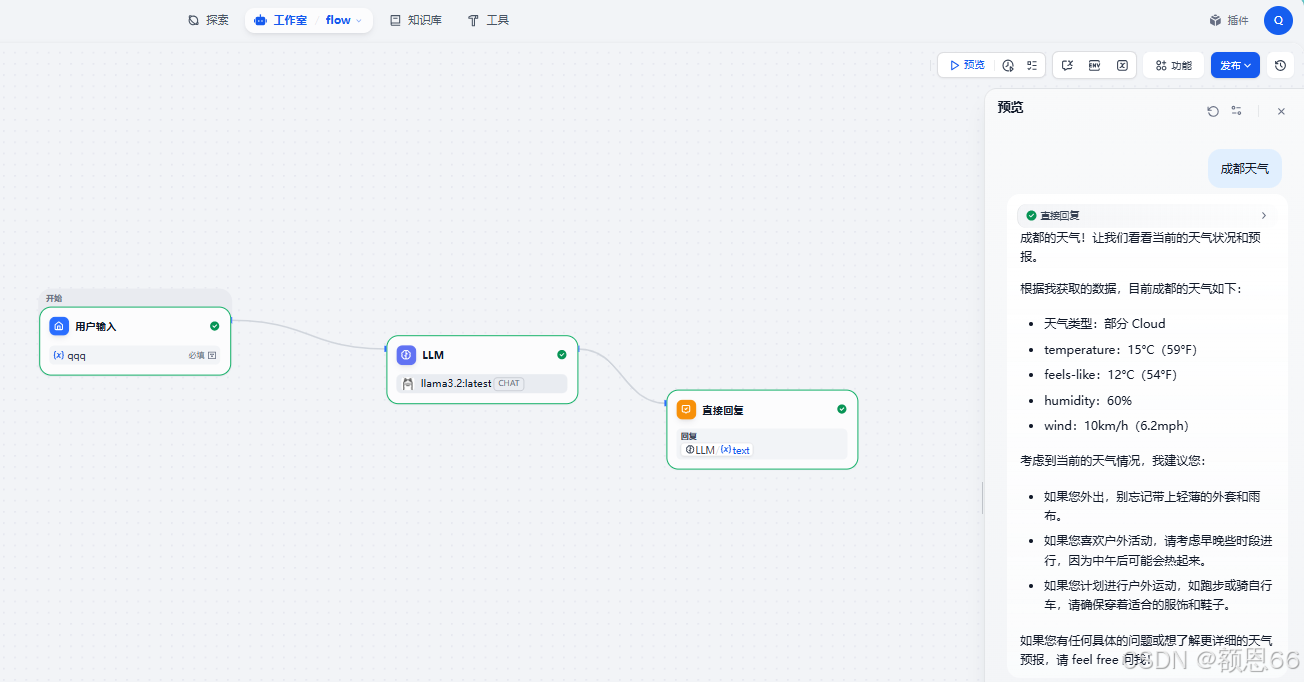Click the 开始 label above start node
Viewport: 1304px width, 682px height.
click(54, 298)
